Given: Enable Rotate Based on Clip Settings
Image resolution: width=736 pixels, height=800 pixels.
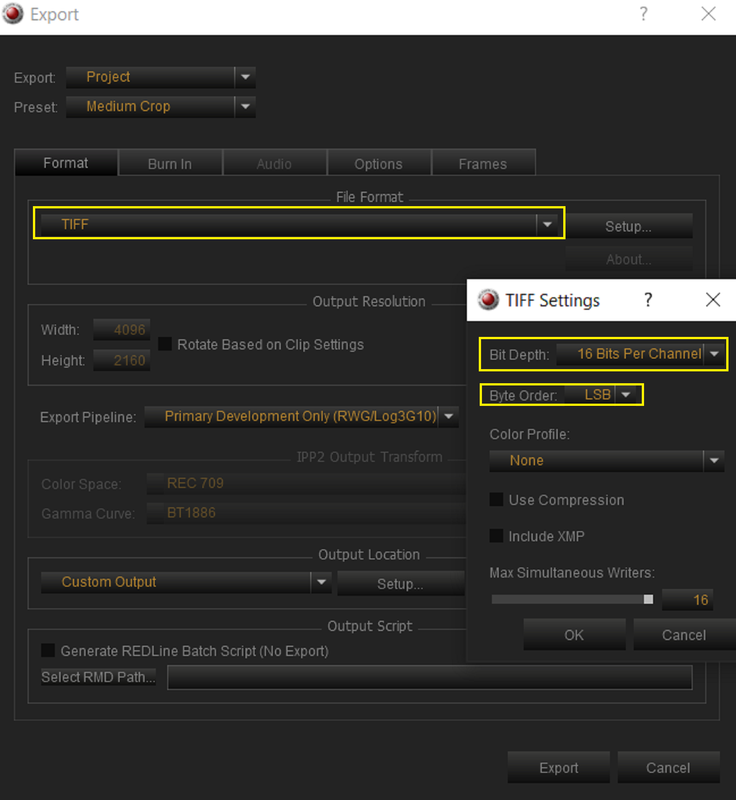Looking at the screenshot, I should (x=165, y=344).
